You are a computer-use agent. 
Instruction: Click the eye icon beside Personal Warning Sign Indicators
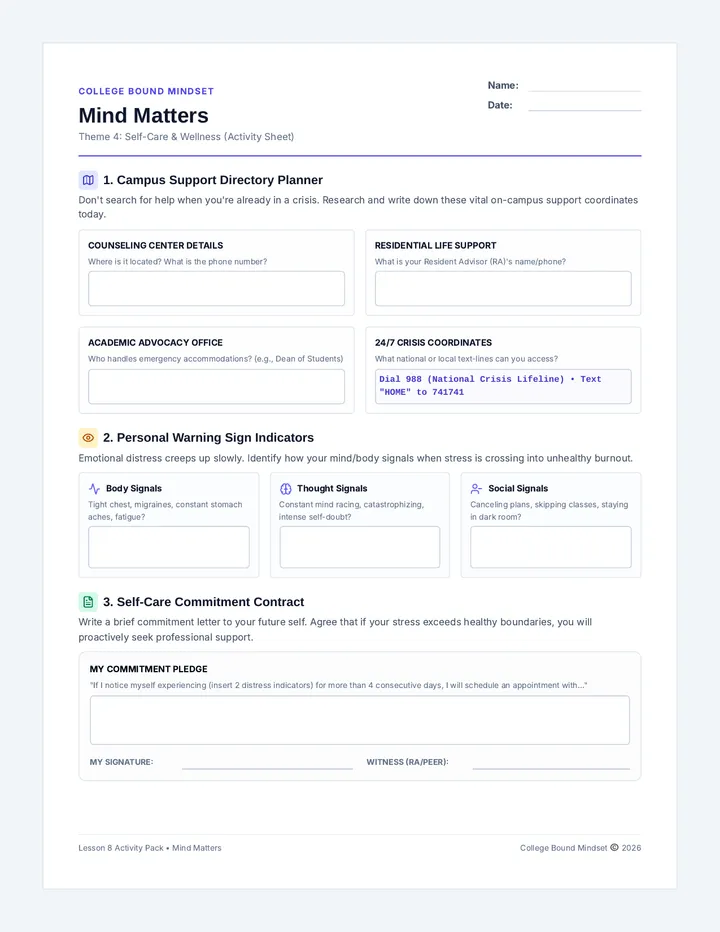[88, 438]
